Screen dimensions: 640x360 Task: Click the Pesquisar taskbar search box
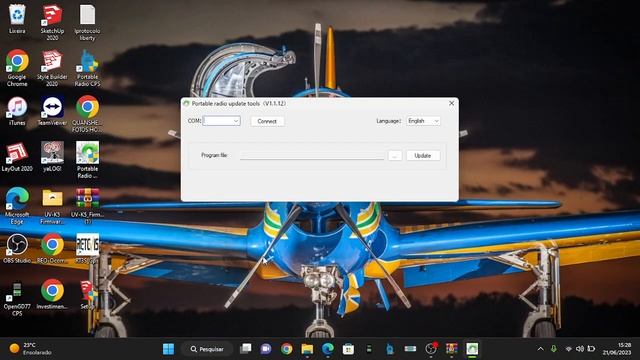(207, 349)
